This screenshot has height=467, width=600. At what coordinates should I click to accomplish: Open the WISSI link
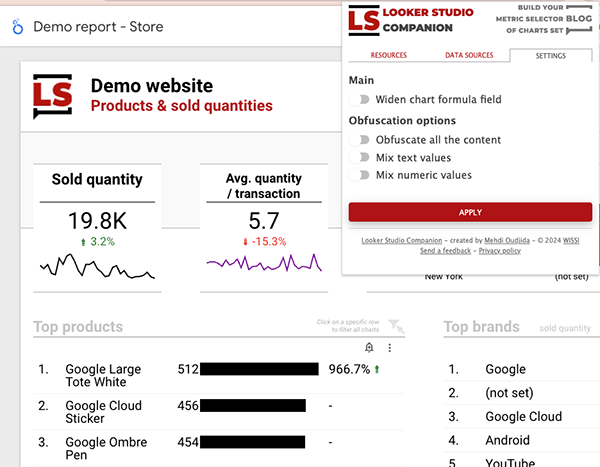click(x=571, y=240)
